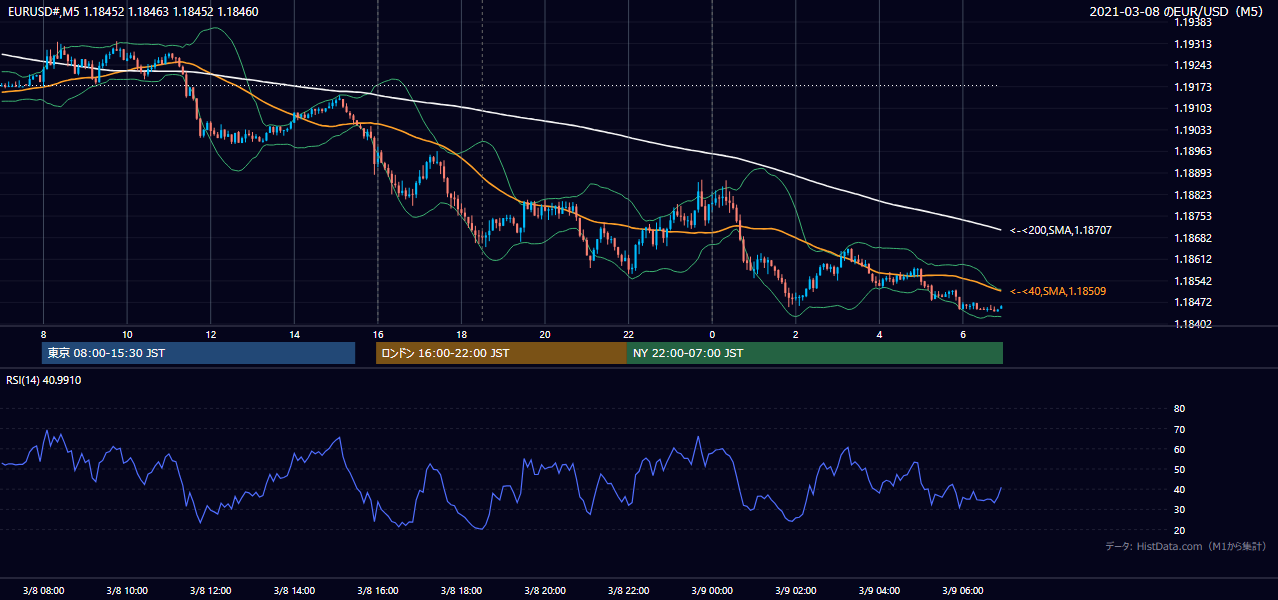Click hour tick 6 under the price chart
Image resolution: width=1278 pixels, height=600 pixels.
tap(962, 334)
